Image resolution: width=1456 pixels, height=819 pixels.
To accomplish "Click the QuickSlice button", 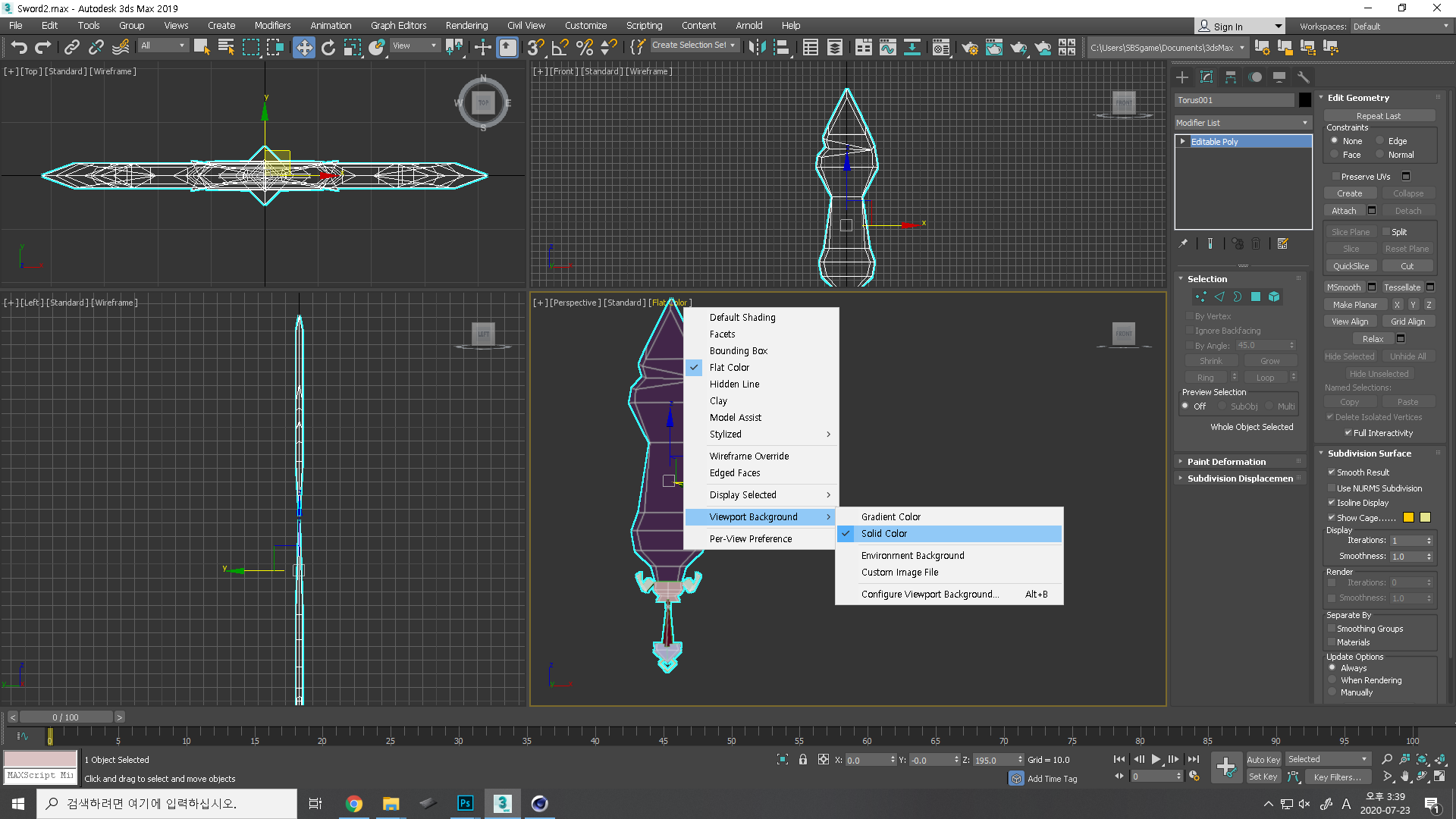I will coord(1351,266).
